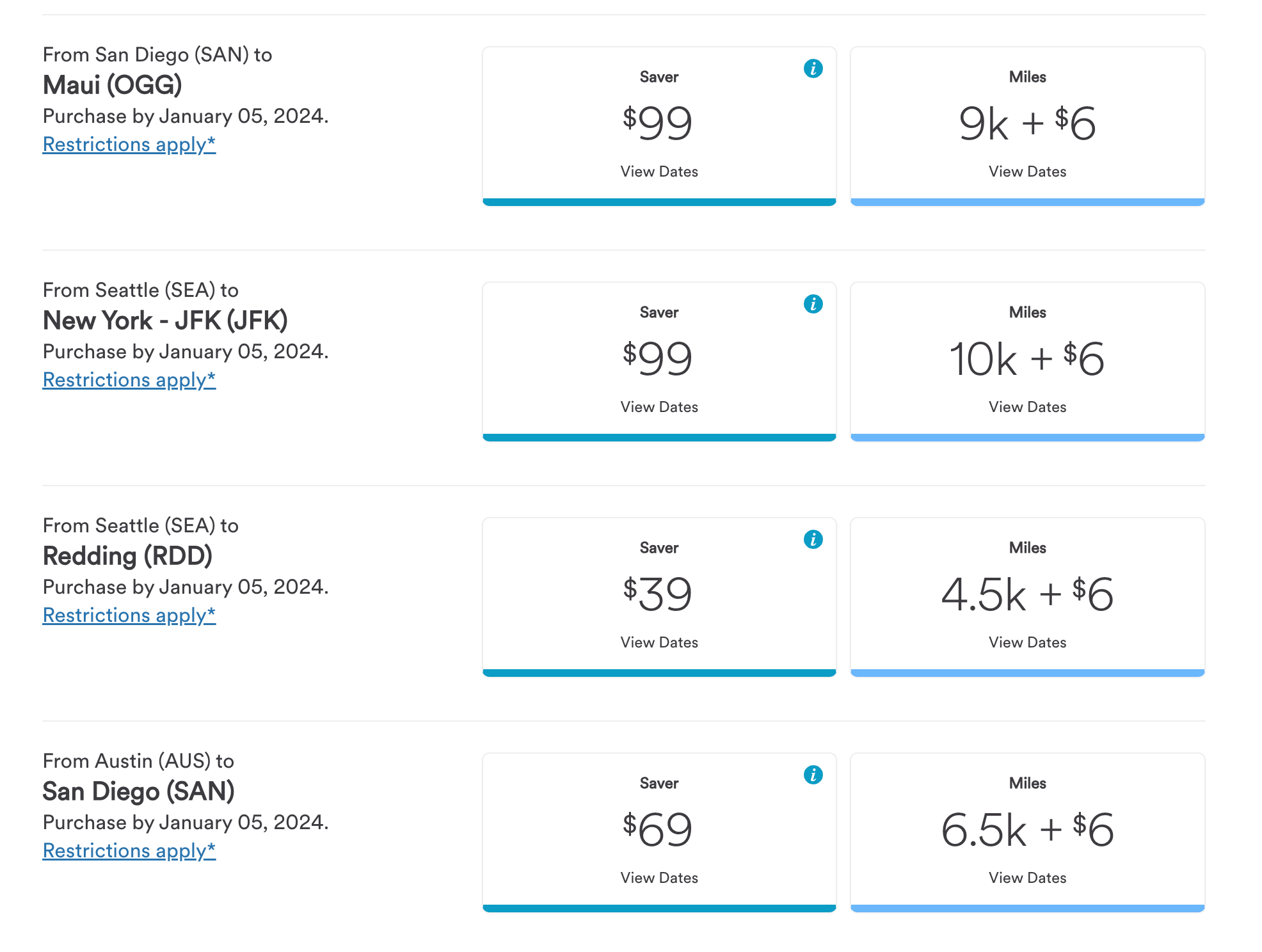Click the Redding (RDD) destination heading
The image size is (1262, 952).
coord(127,556)
